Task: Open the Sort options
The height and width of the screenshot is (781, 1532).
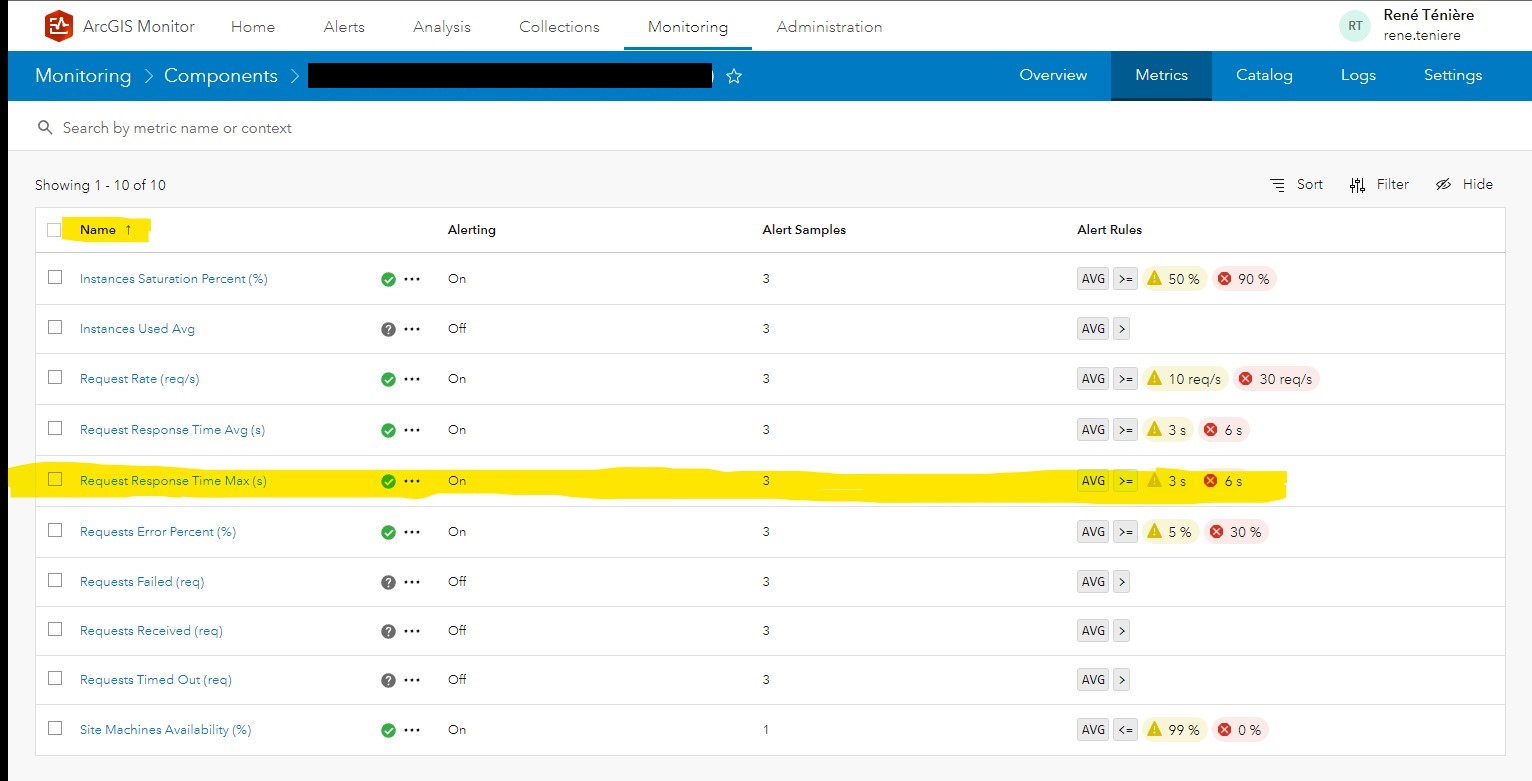Action: coord(1297,184)
